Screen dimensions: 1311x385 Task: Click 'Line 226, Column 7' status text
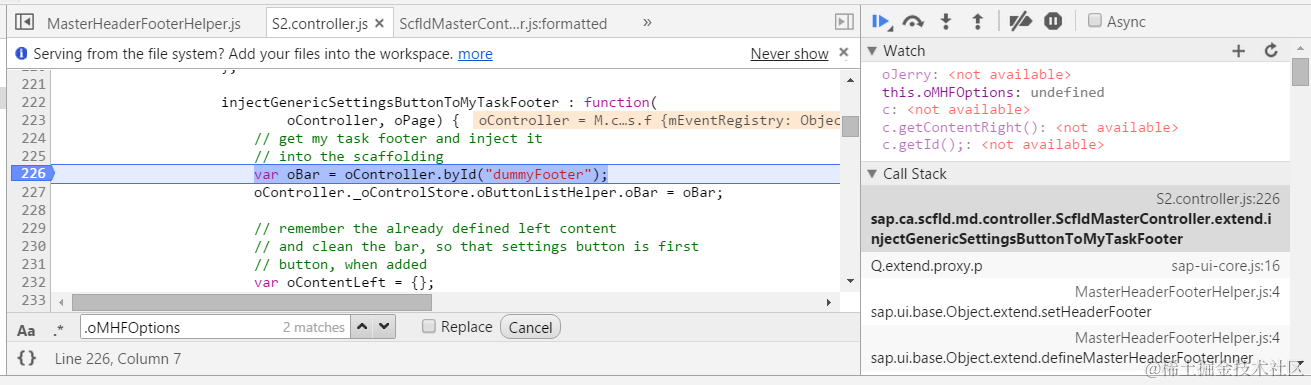pyautogui.click(x=118, y=358)
